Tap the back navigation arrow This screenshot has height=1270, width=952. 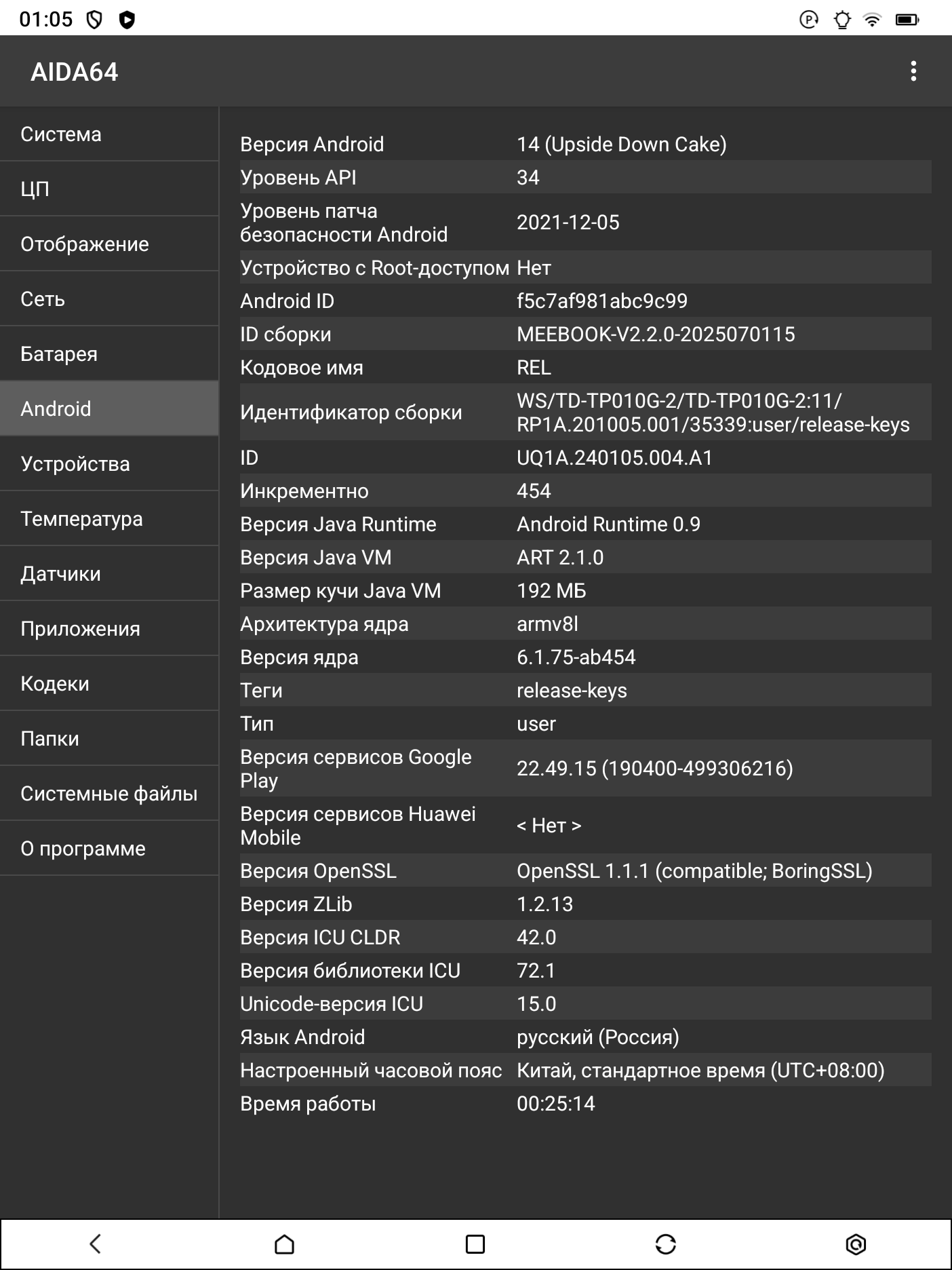[x=96, y=1244]
